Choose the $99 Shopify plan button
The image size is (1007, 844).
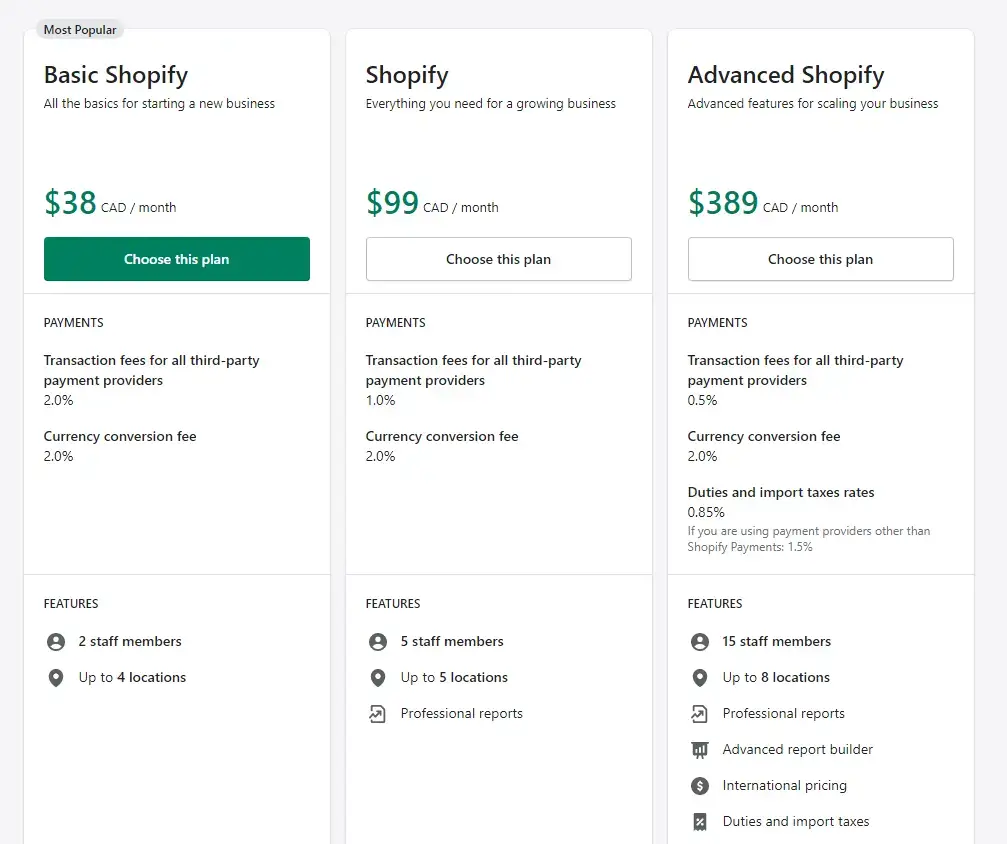click(x=498, y=259)
